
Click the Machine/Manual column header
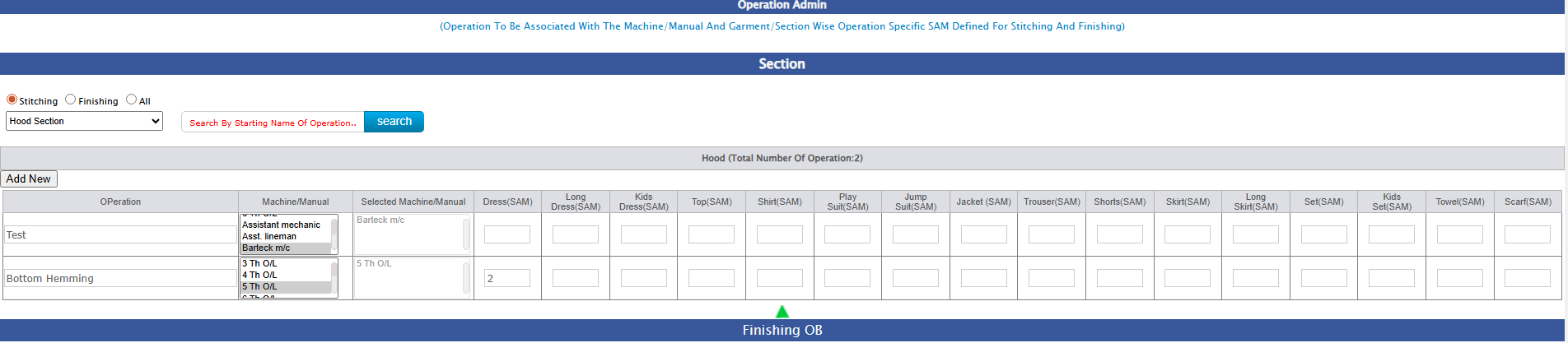tap(296, 202)
